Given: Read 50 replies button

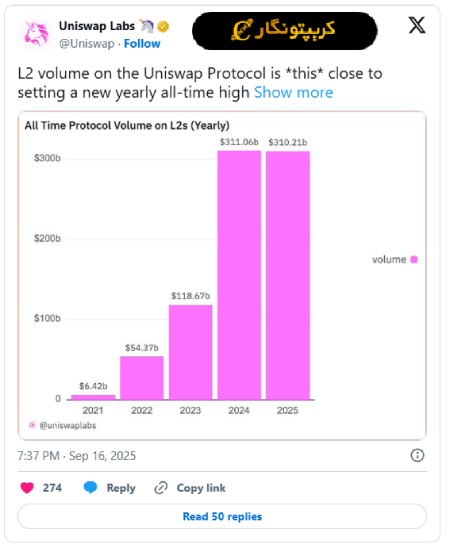Looking at the screenshot, I should point(222,516).
